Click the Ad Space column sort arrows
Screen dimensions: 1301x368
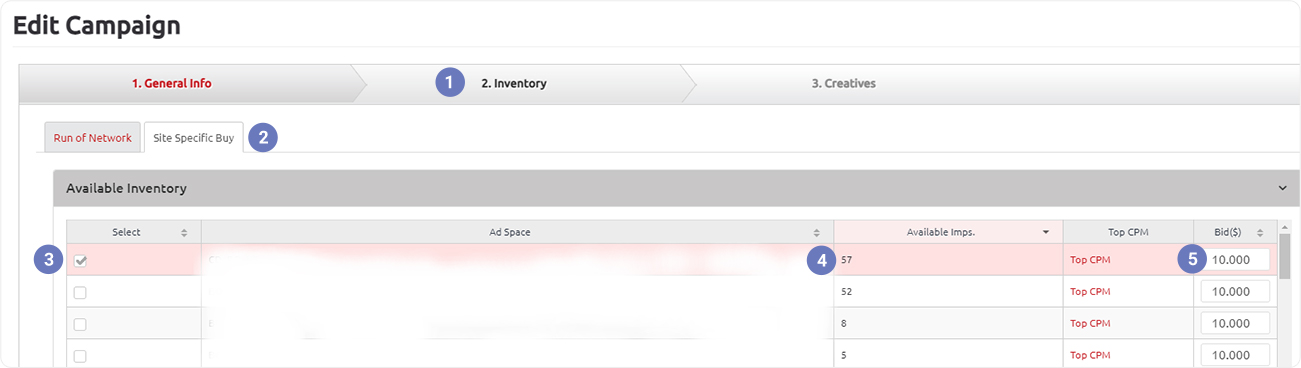pos(816,232)
